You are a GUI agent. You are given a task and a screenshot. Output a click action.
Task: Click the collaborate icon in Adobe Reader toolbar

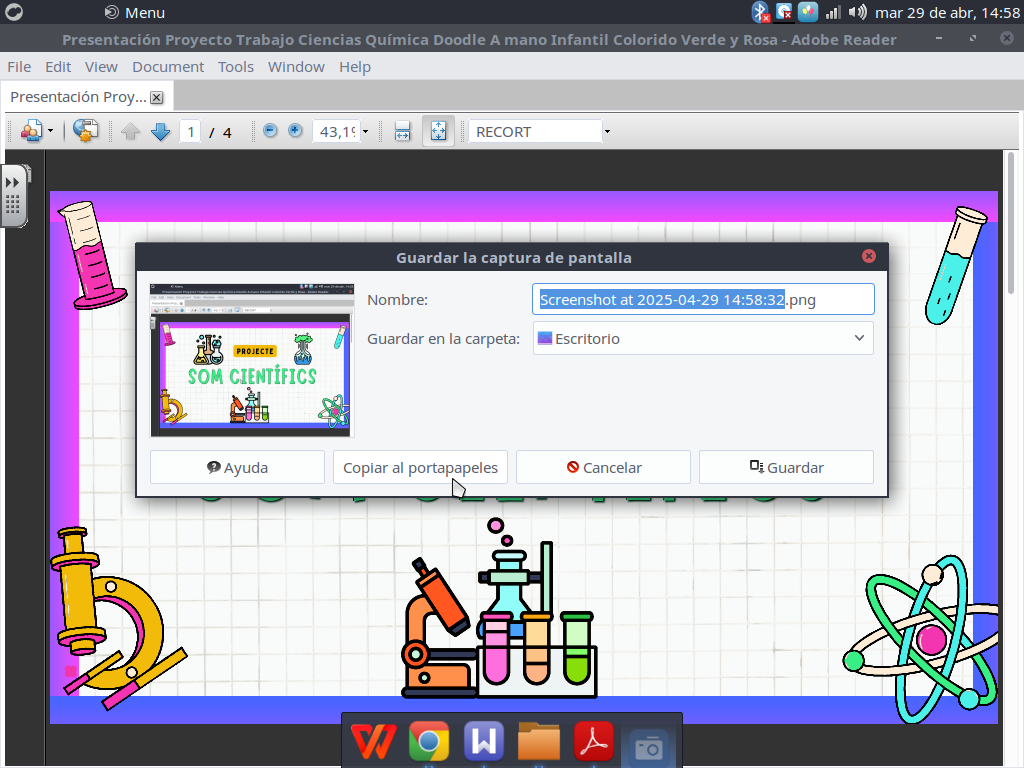click(x=31, y=131)
